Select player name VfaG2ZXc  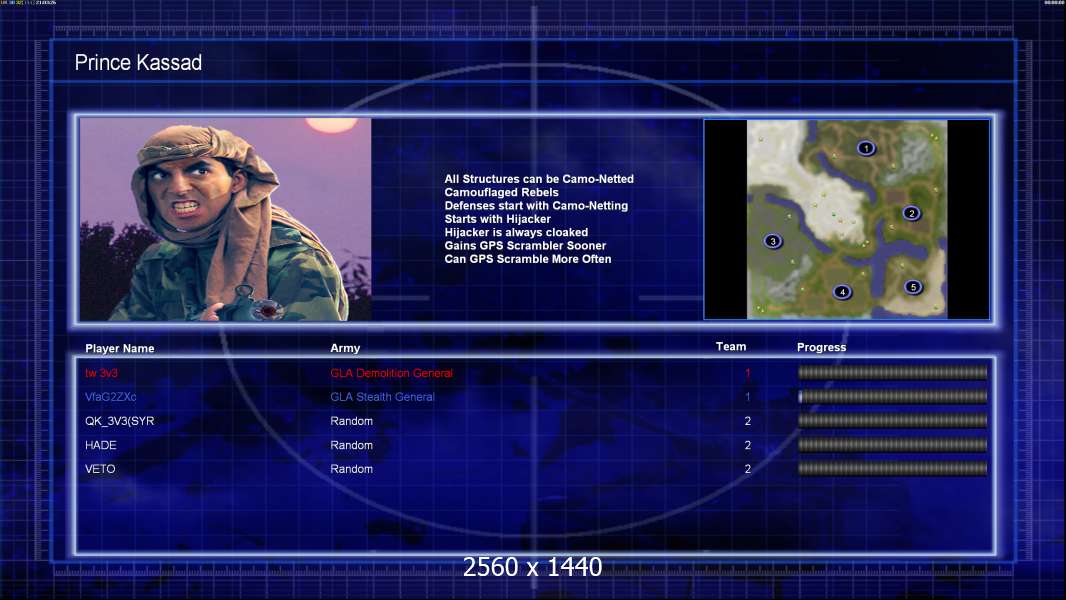(111, 397)
